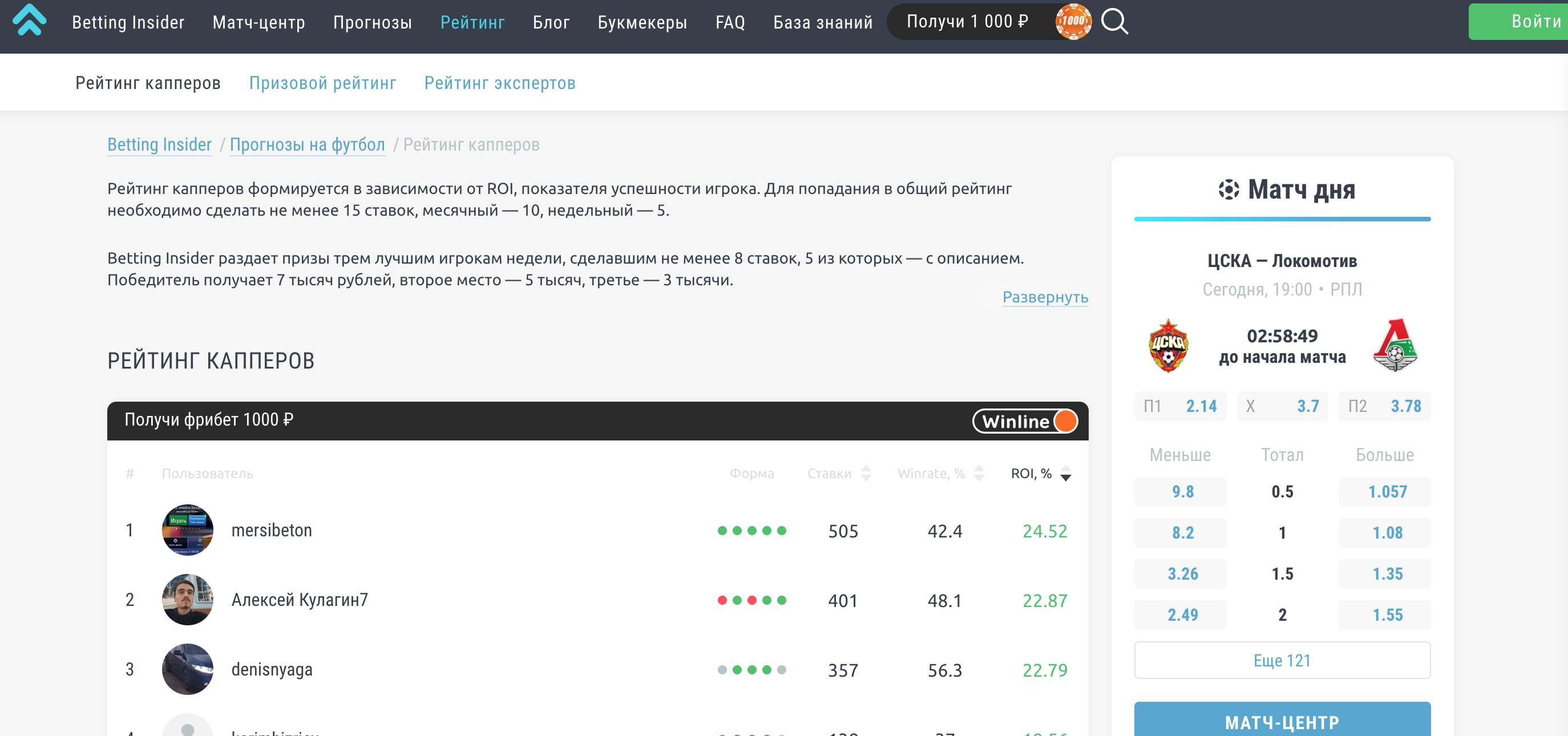The height and width of the screenshot is (736, 1568).
Task: Click the ЦСКА — Локомотив match title
Action: (1282, 261)
